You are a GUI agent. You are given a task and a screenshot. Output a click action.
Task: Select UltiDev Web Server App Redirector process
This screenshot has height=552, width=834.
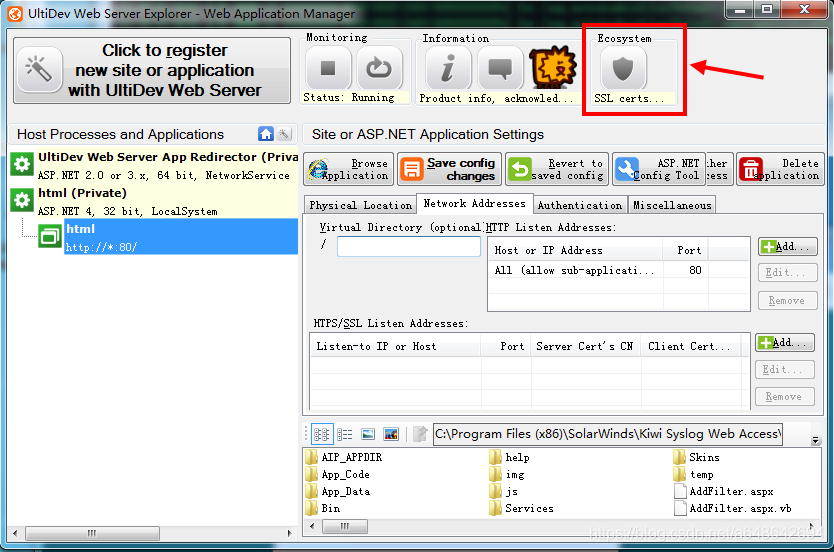tap(154, 166)
